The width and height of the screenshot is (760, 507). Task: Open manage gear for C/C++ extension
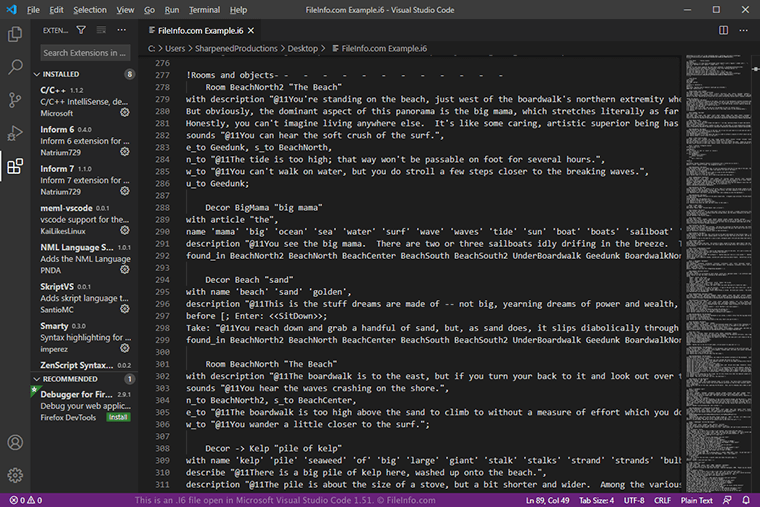point(125,113)
